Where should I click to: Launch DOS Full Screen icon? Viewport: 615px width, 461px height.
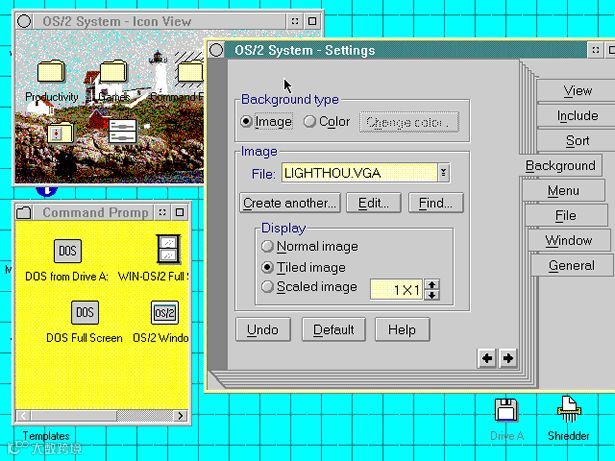(85, 312)
